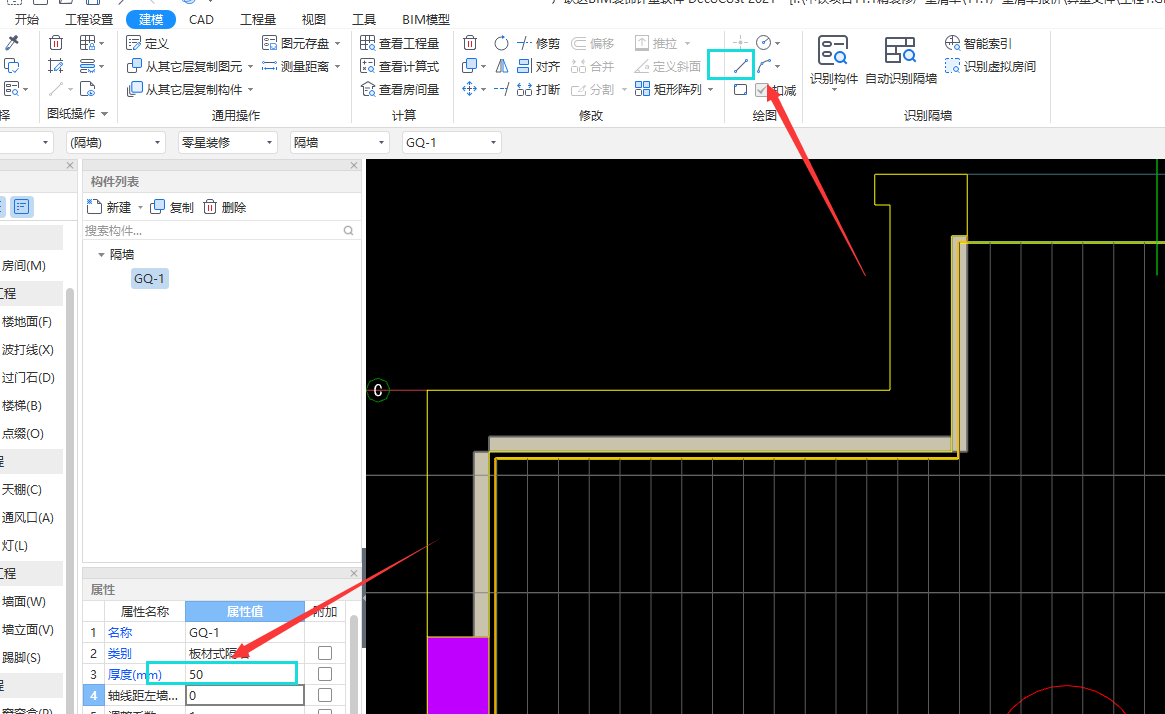
Task: Select 楼地面(F) in the side list
Action: point(27,322)
